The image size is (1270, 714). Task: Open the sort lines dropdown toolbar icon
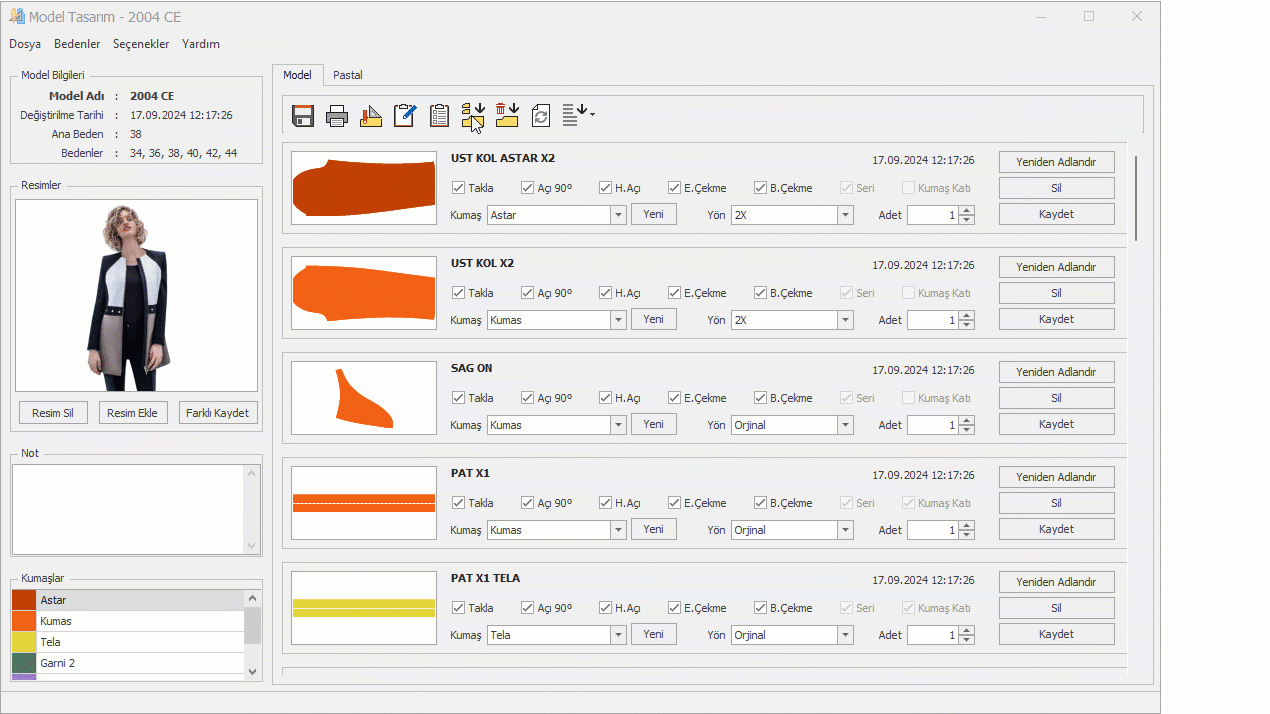[x=578, y=116]
